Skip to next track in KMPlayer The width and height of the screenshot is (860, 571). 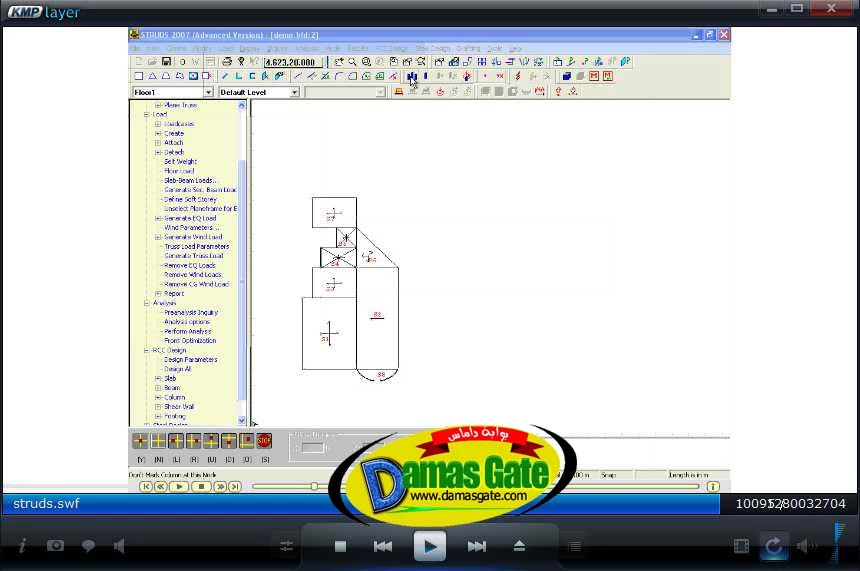point(477,546)
